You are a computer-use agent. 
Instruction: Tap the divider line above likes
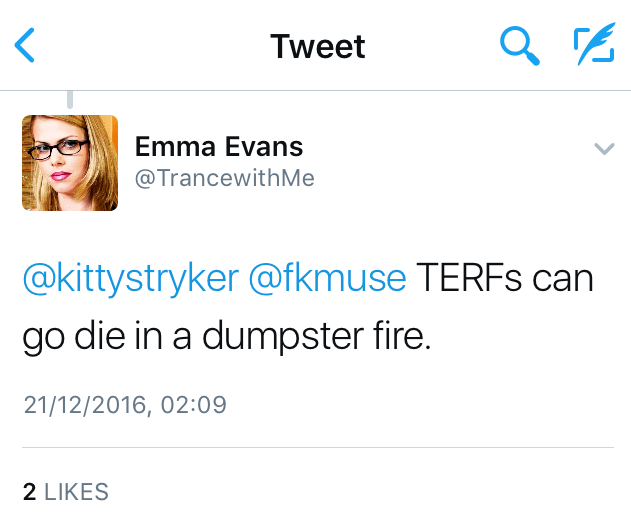click(318, 447)
